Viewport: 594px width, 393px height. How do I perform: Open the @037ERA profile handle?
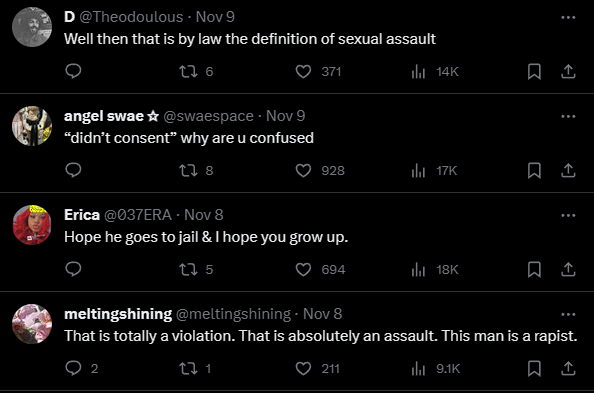pyautogui.click(x=138, y=215)
